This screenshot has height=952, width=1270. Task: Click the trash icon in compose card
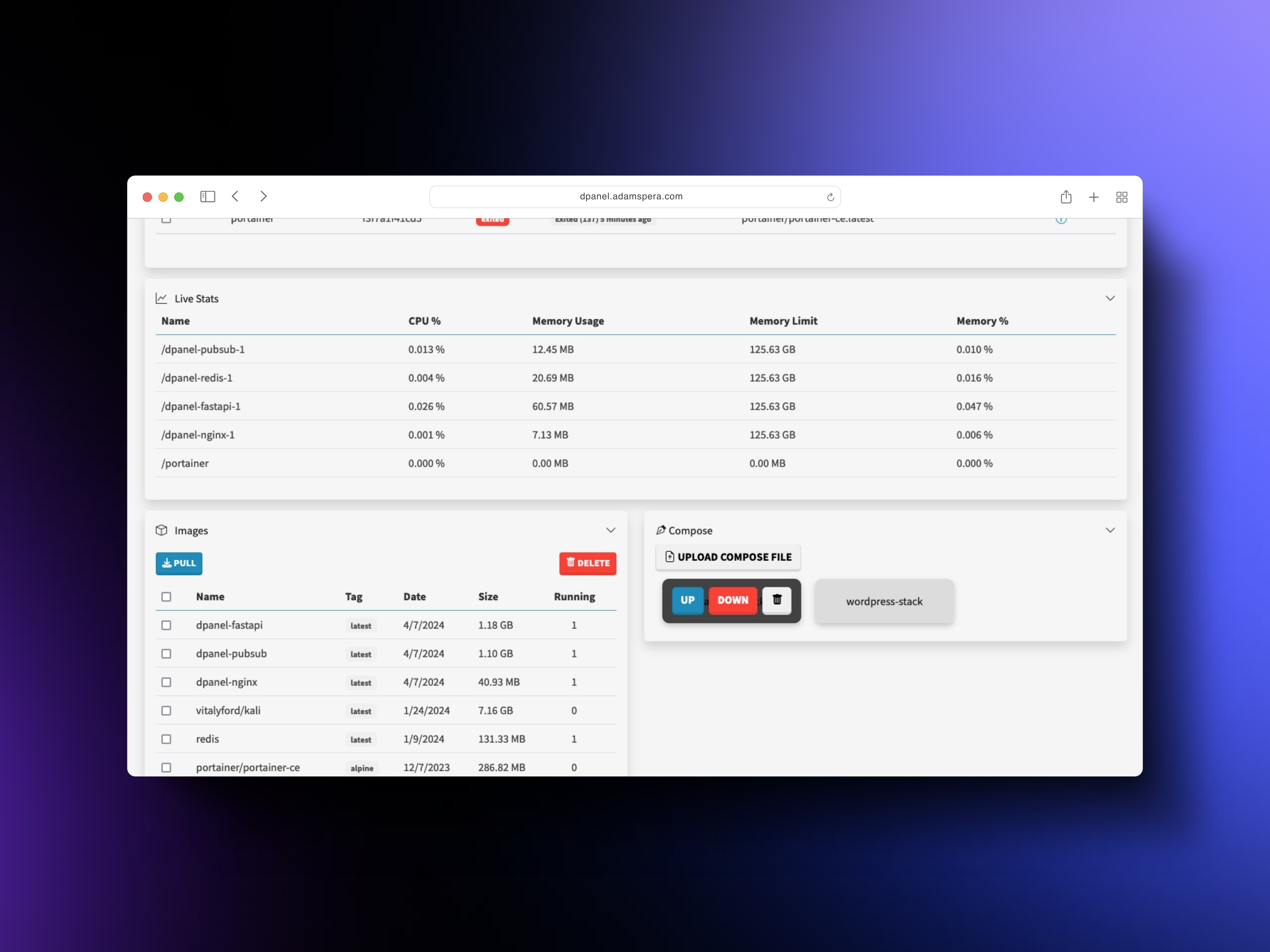[777, 600]
